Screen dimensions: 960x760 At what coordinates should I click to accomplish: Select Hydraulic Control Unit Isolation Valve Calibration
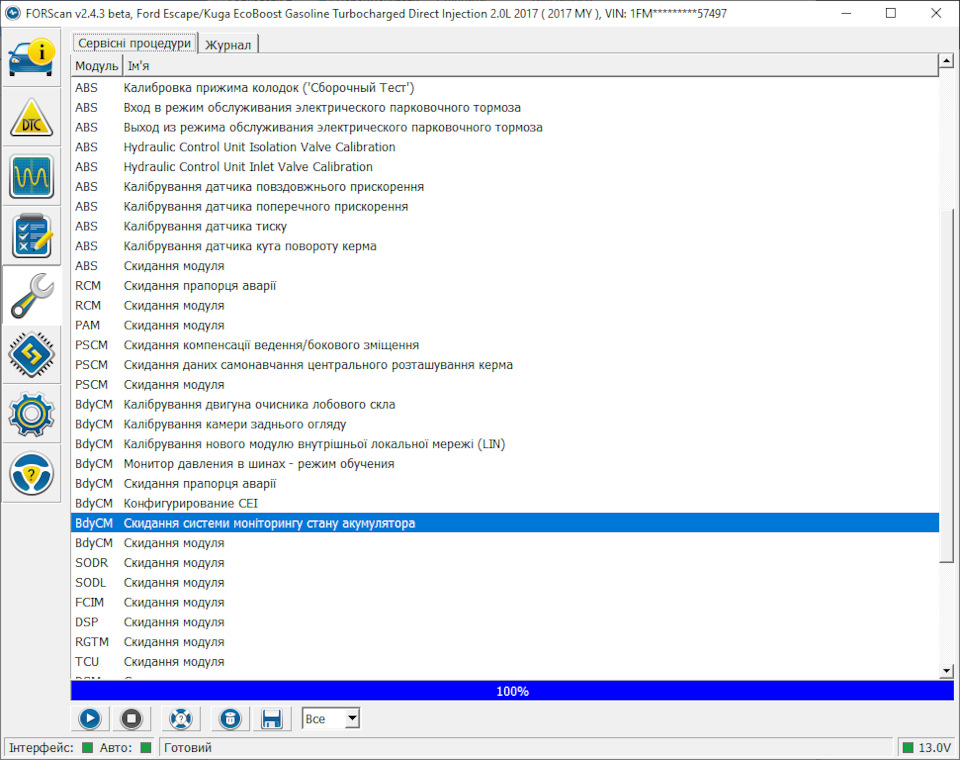505,147
